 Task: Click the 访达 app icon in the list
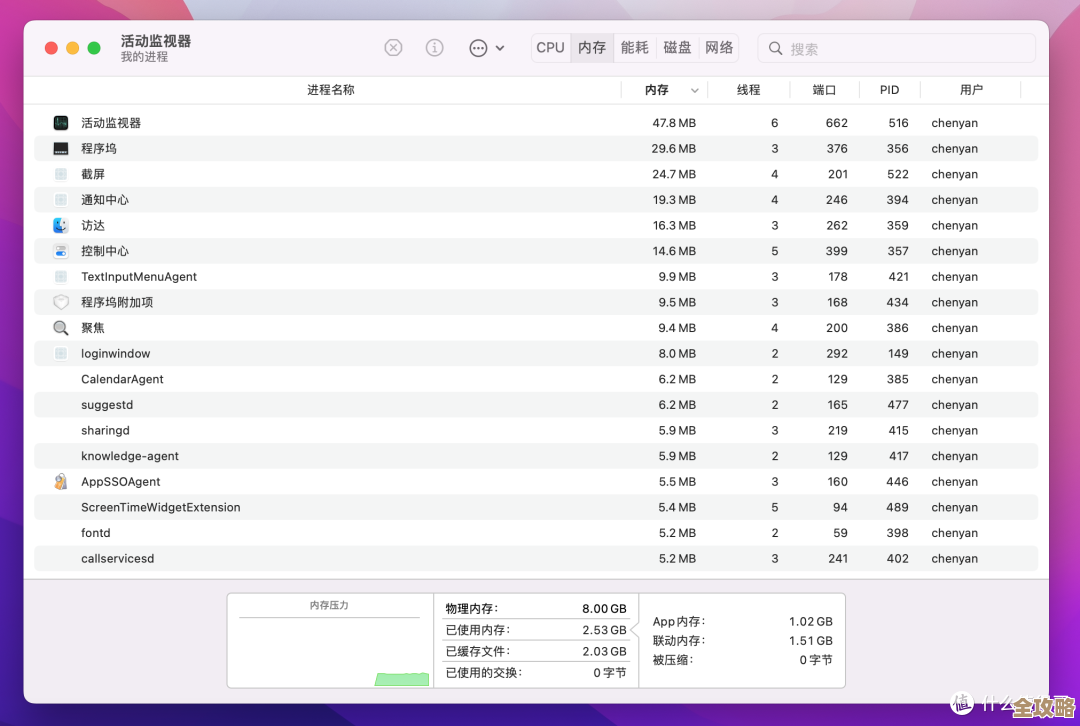click(x=60, y=225)
